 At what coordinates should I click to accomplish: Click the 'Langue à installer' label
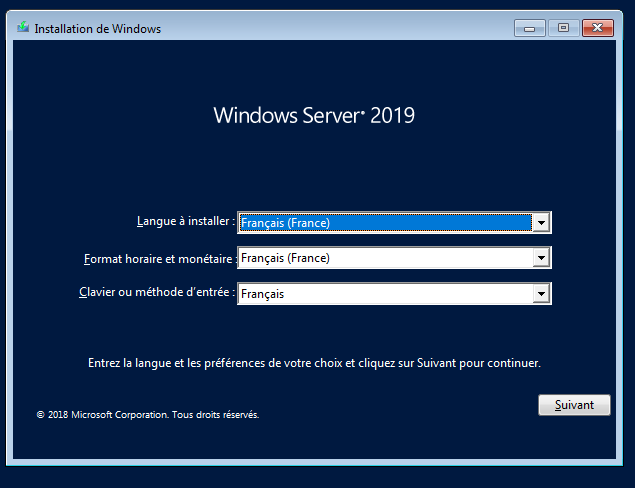click(x=185, y=221)
